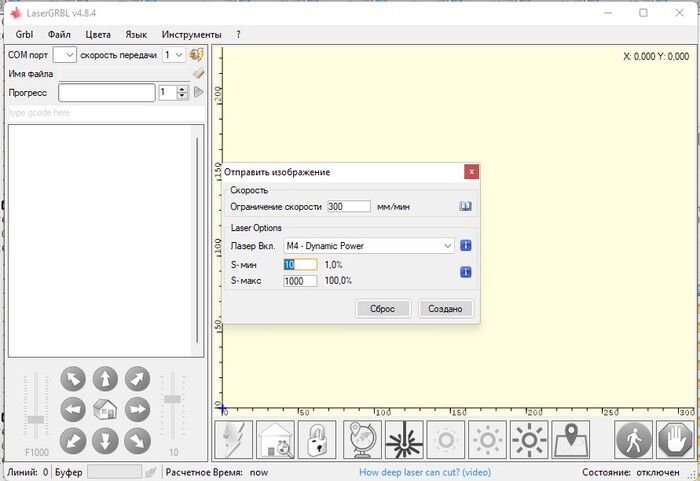
Task: Click the open file icon beside Имя файла
Action: click(x=198, y=73)
